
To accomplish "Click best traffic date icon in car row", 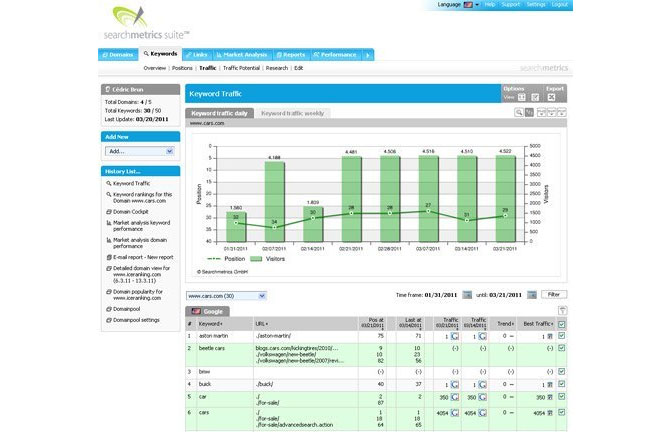I will click(x=550, y=397).
